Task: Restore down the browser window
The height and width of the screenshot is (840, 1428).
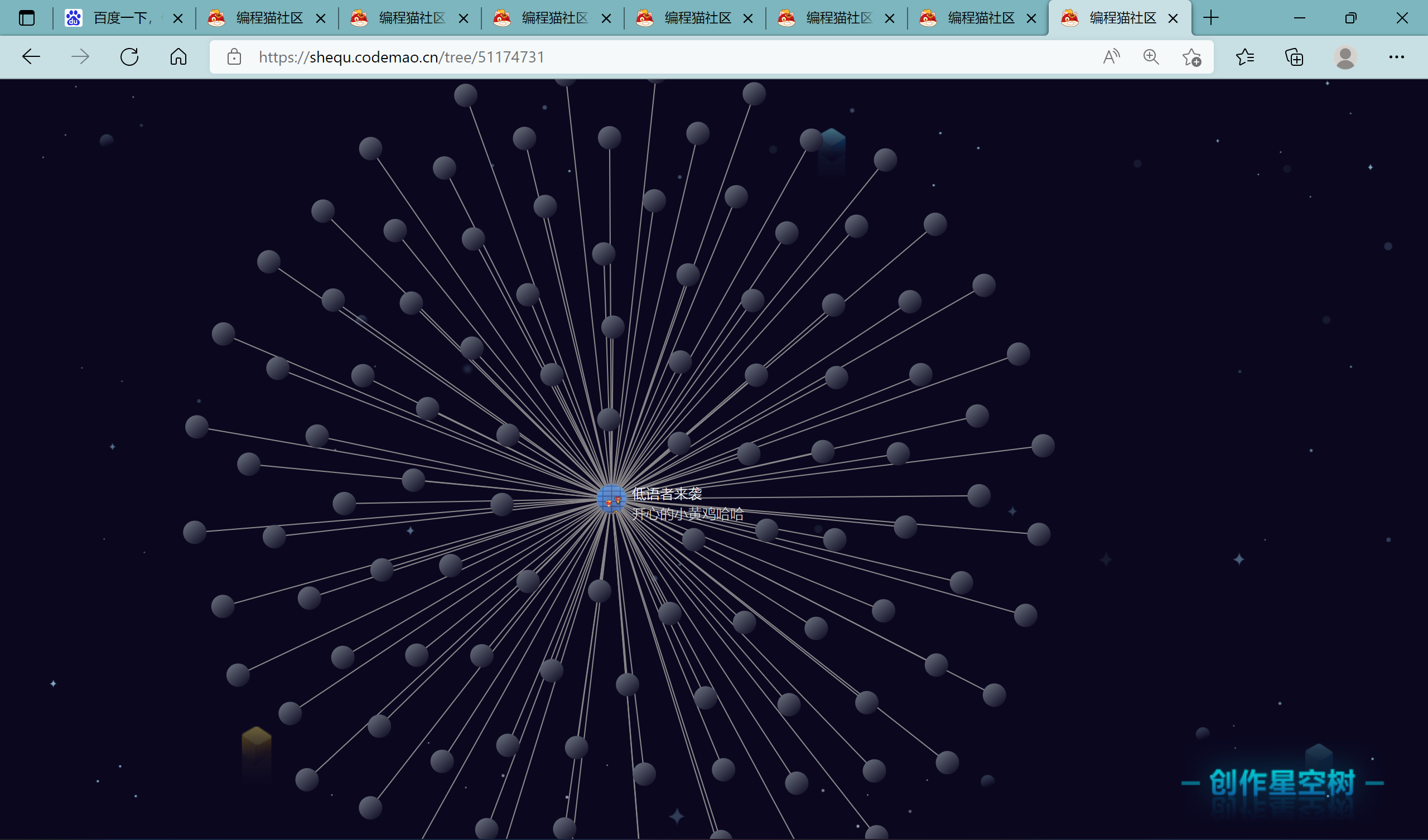Action: [1351, 18]
